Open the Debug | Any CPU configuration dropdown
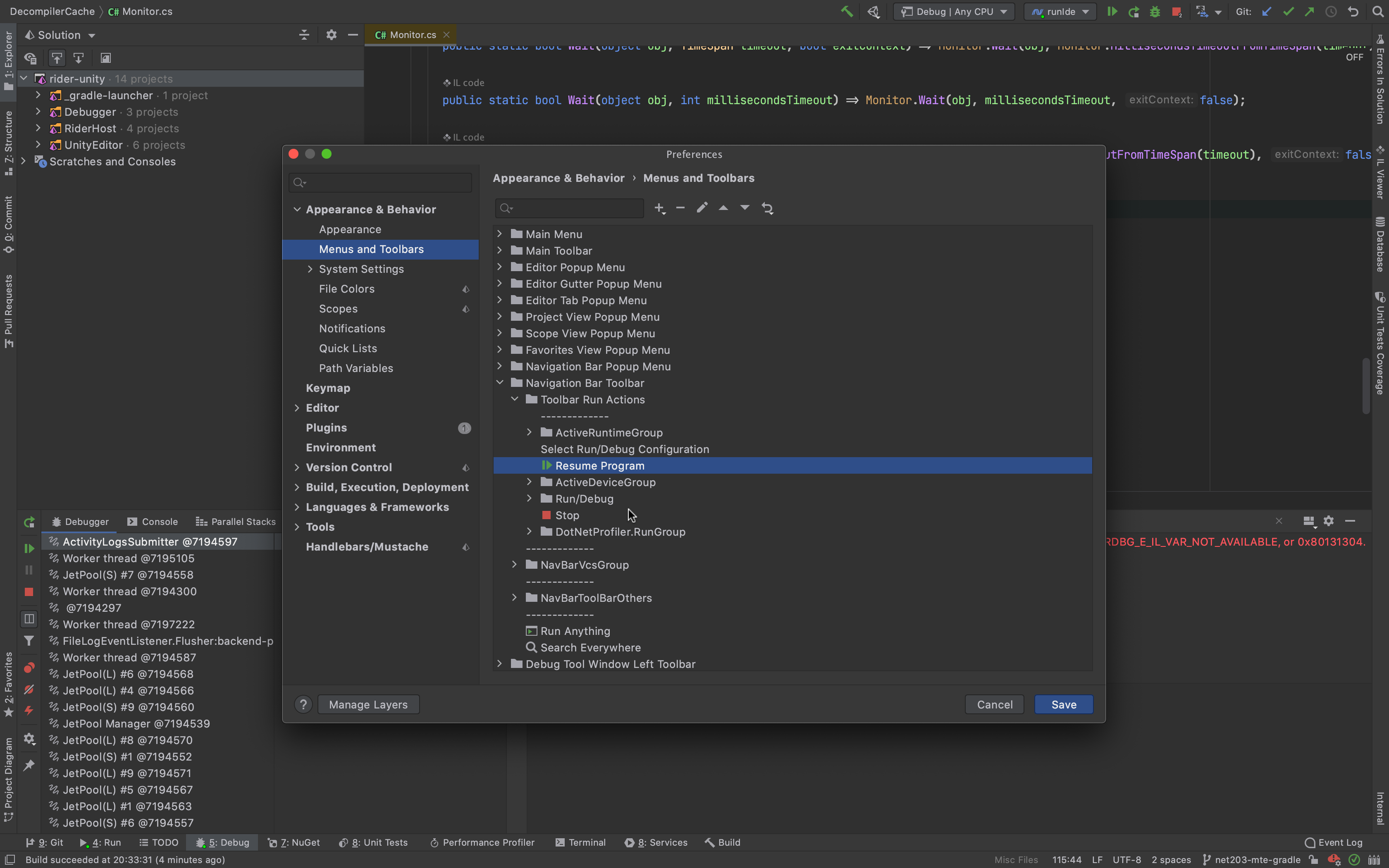Image resolution: width=1389 pixels, height=868 pixels. click(x=953, y=12)
